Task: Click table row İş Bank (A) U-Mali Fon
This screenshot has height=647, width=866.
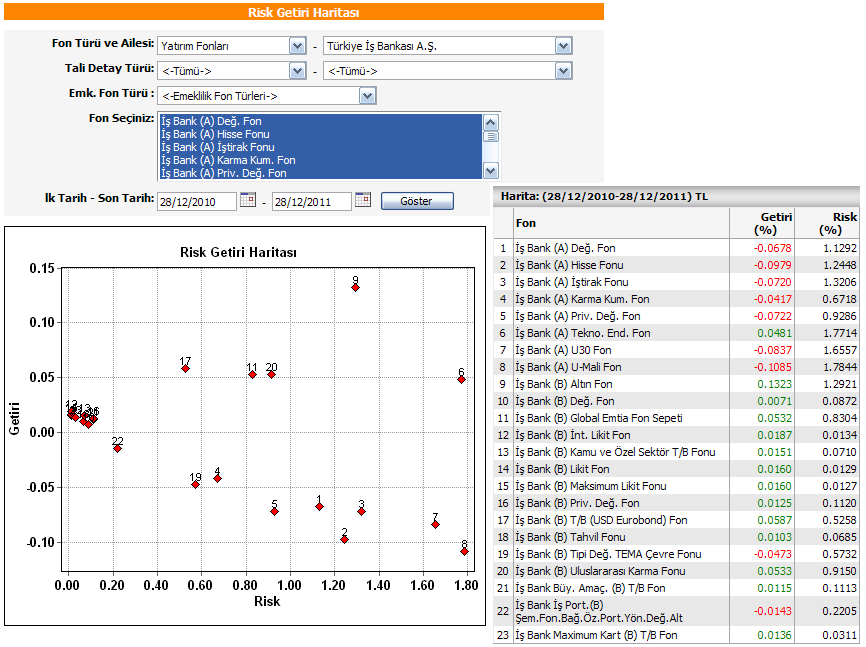Action: (x=676, y=367)
